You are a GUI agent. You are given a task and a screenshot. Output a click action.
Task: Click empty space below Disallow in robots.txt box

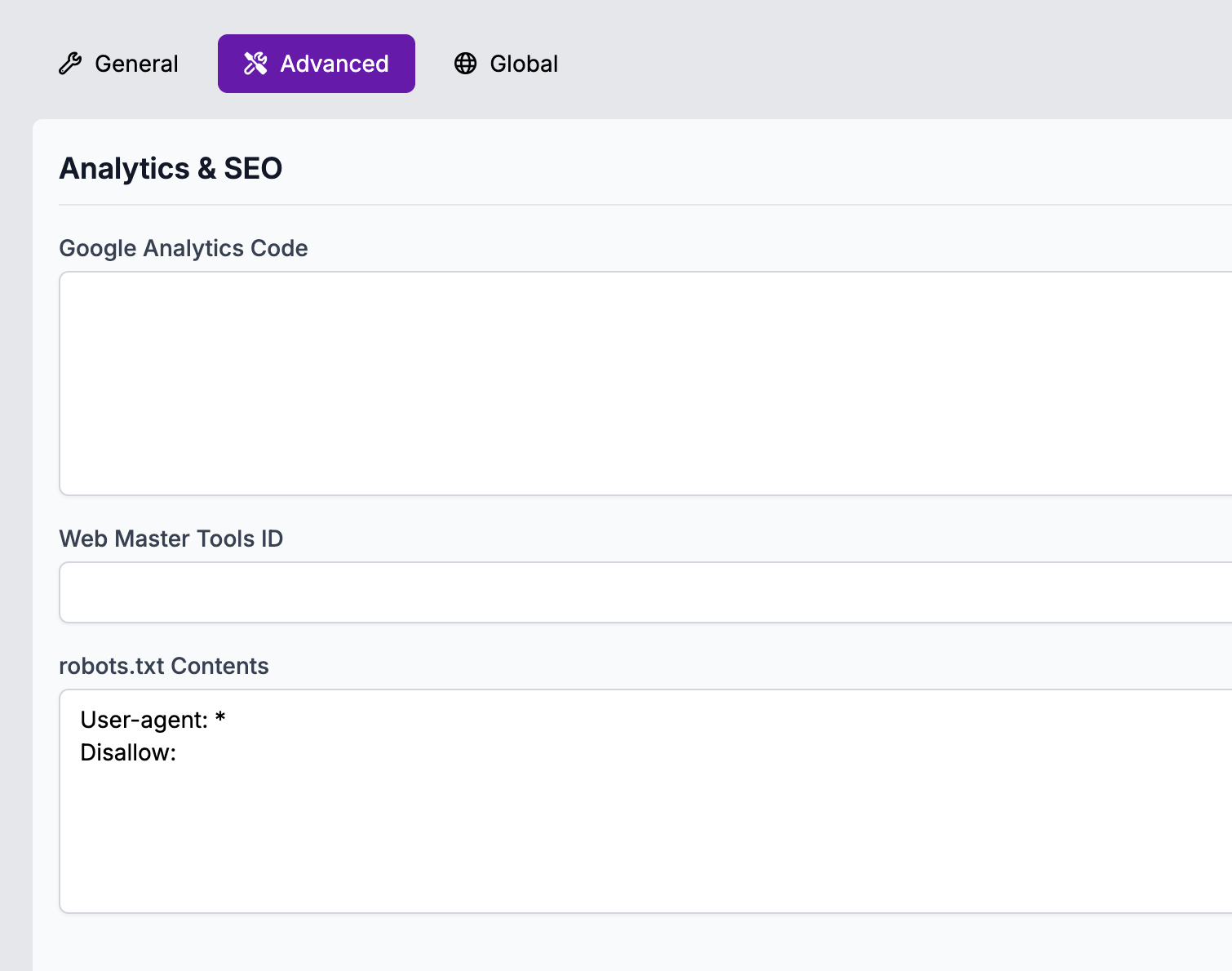point(645,840)
